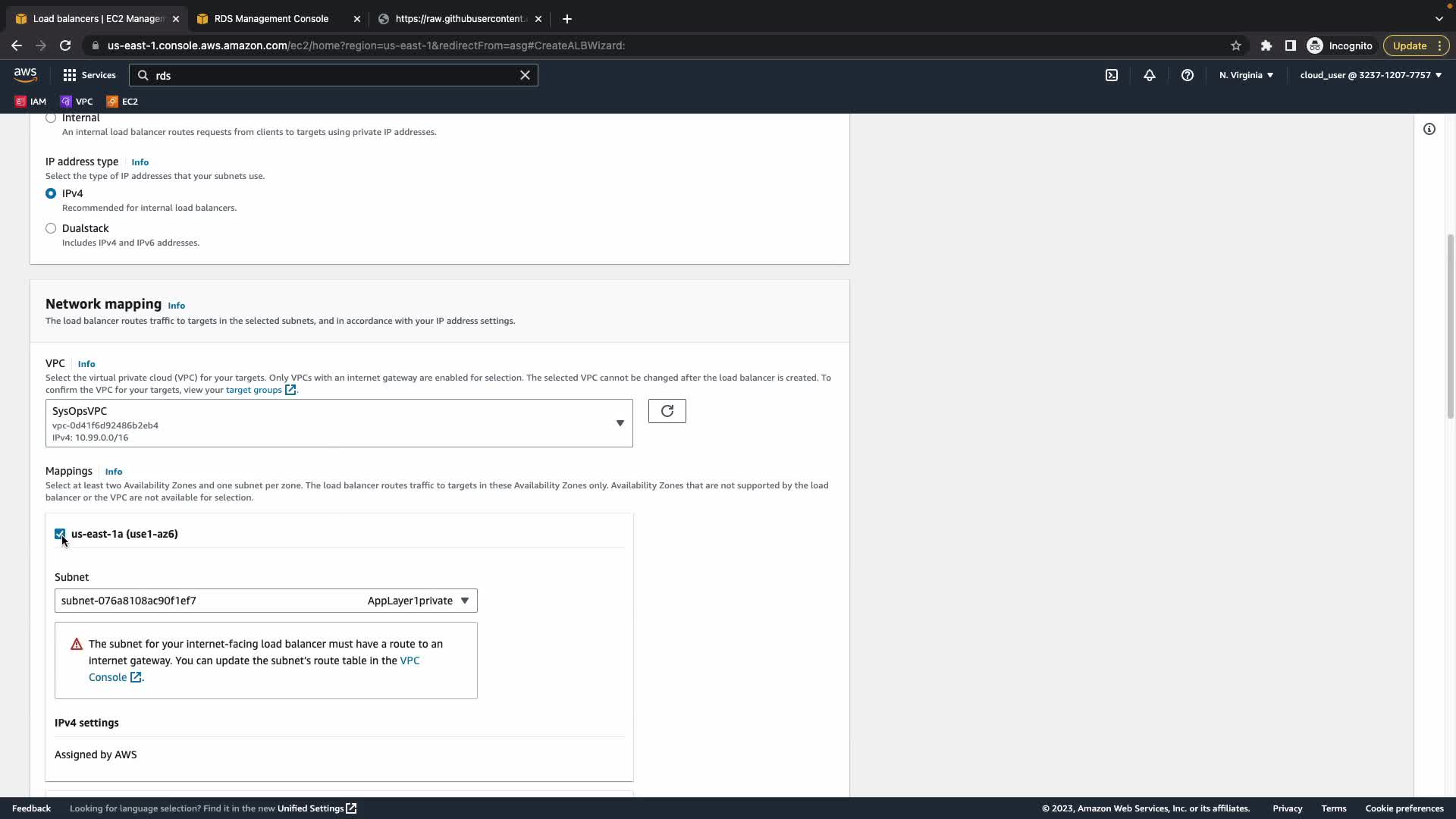
Task: Click the AWS logo home icon
Action: point(25,74)
